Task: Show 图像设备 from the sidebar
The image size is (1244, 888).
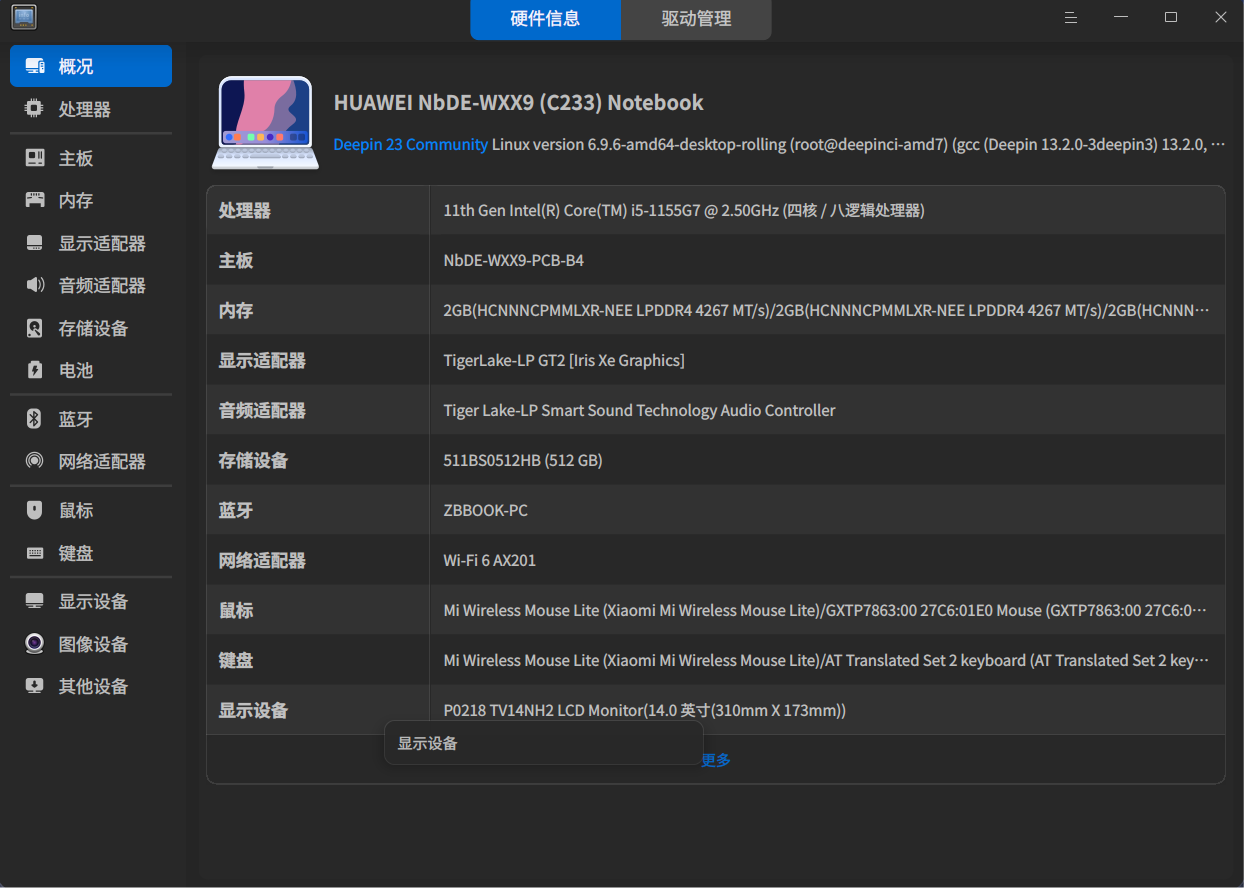Action: (x=91, y=644)
